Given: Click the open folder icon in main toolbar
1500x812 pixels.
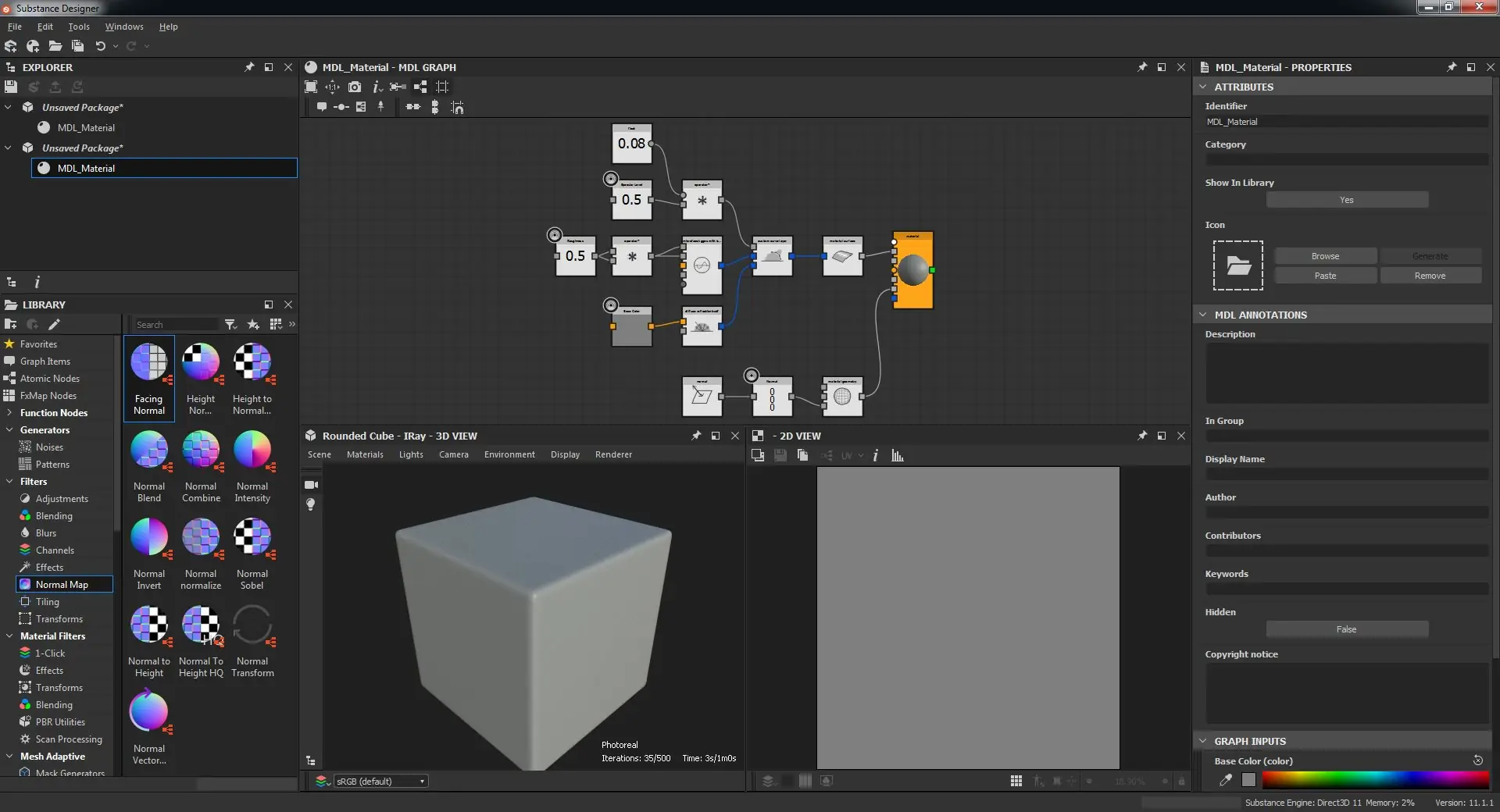Looking at the screenshot, I should coord(55,46).
